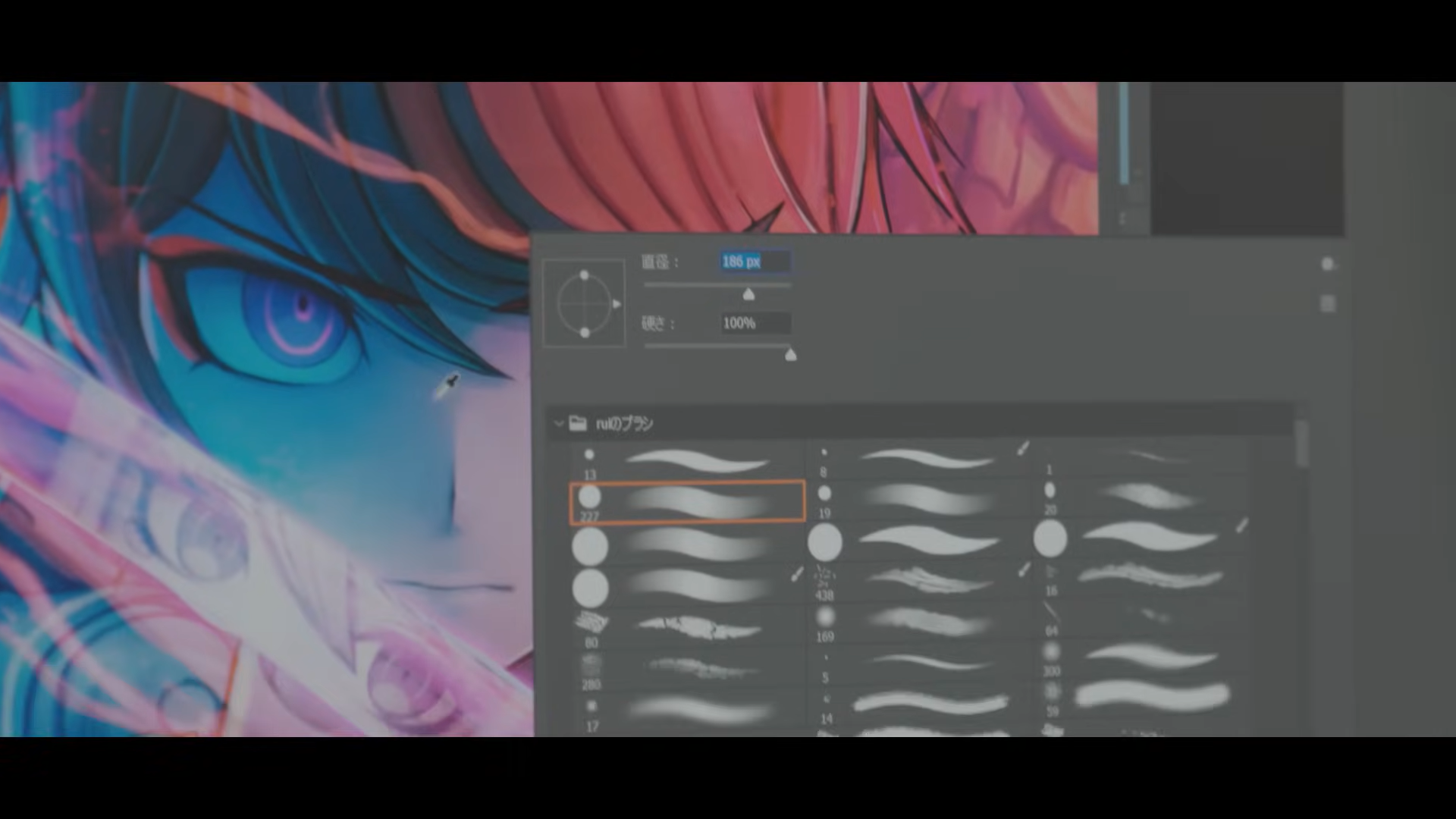Image resolution: width=1456 pixels, height=819 pixels.
Task: Select the brush preset labeled 17
Action: [x=687, y=713]
